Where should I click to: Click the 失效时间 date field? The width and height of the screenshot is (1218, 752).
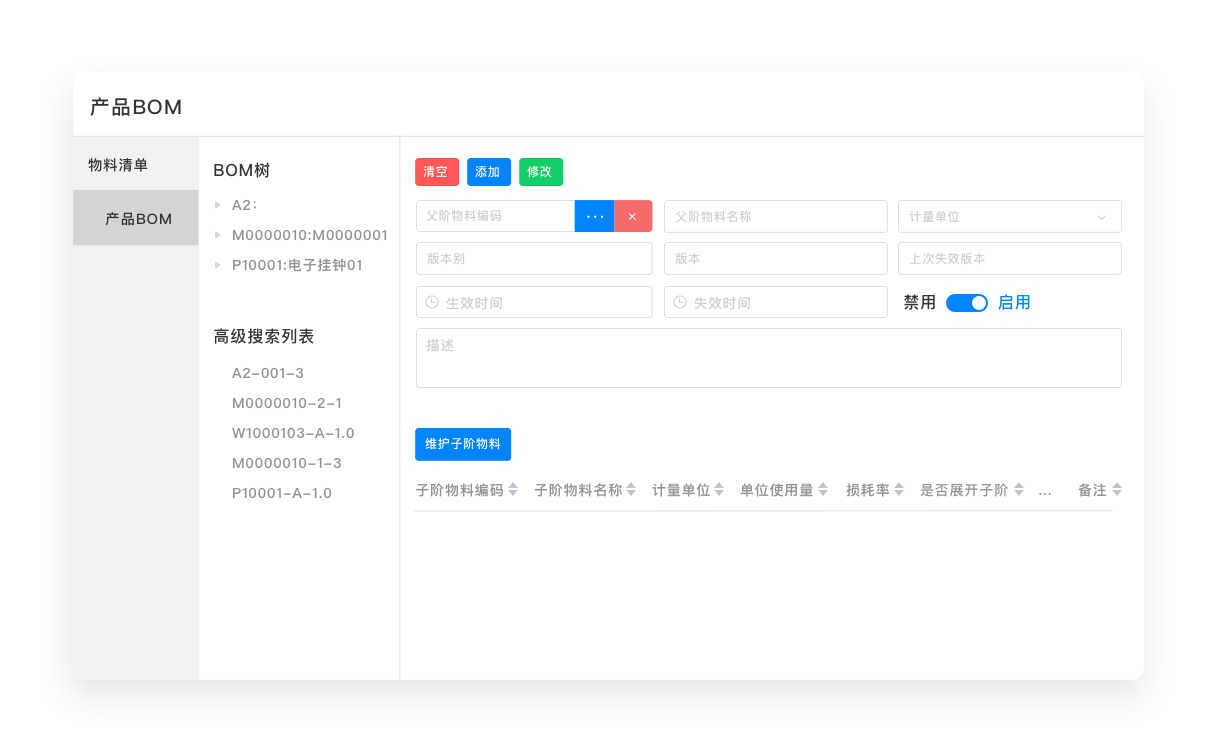click(776, 302)
